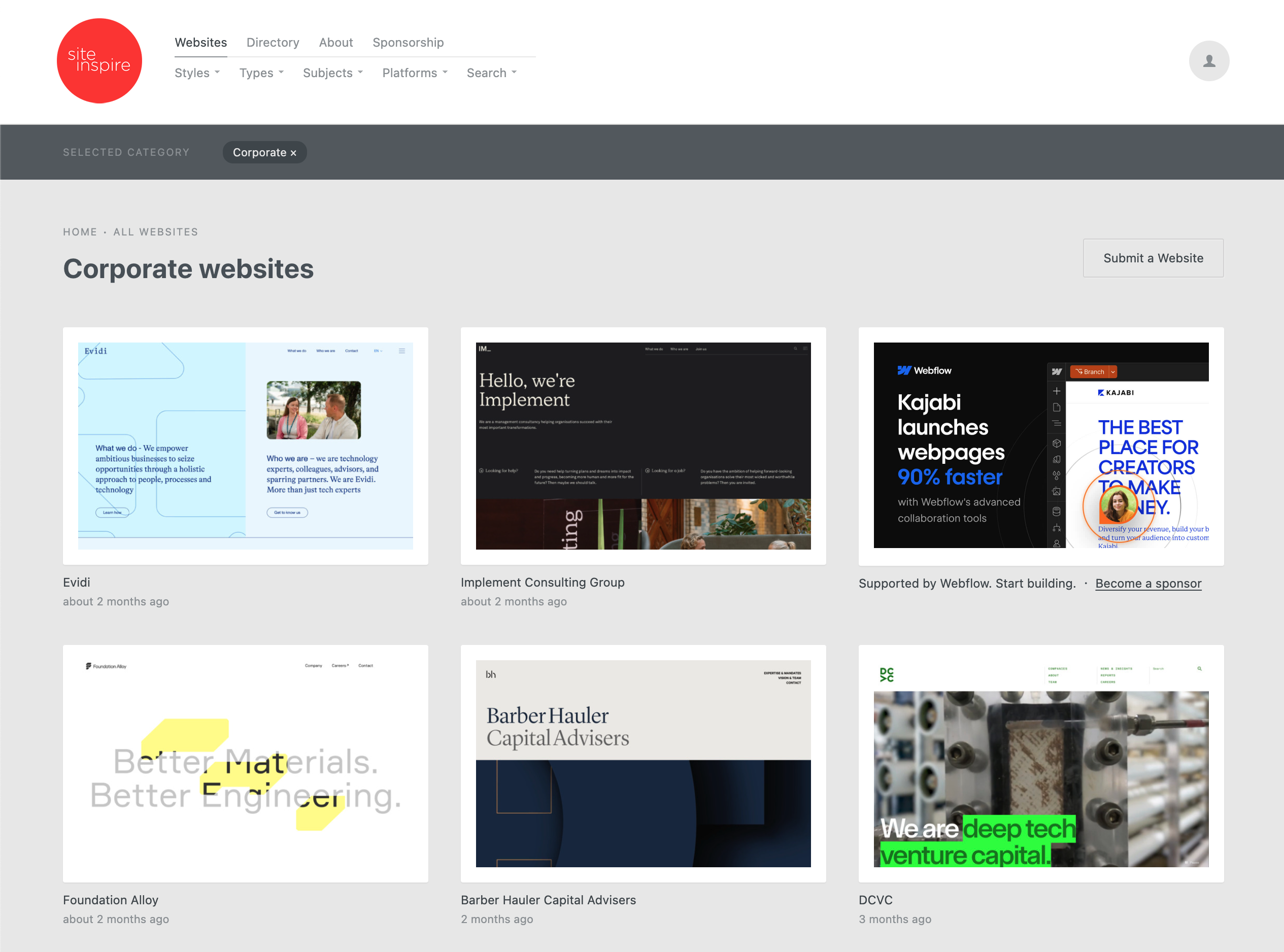Expand the Platforms dropdown
Viewport: 1284px width, 952px height.
tap(415, 73)
